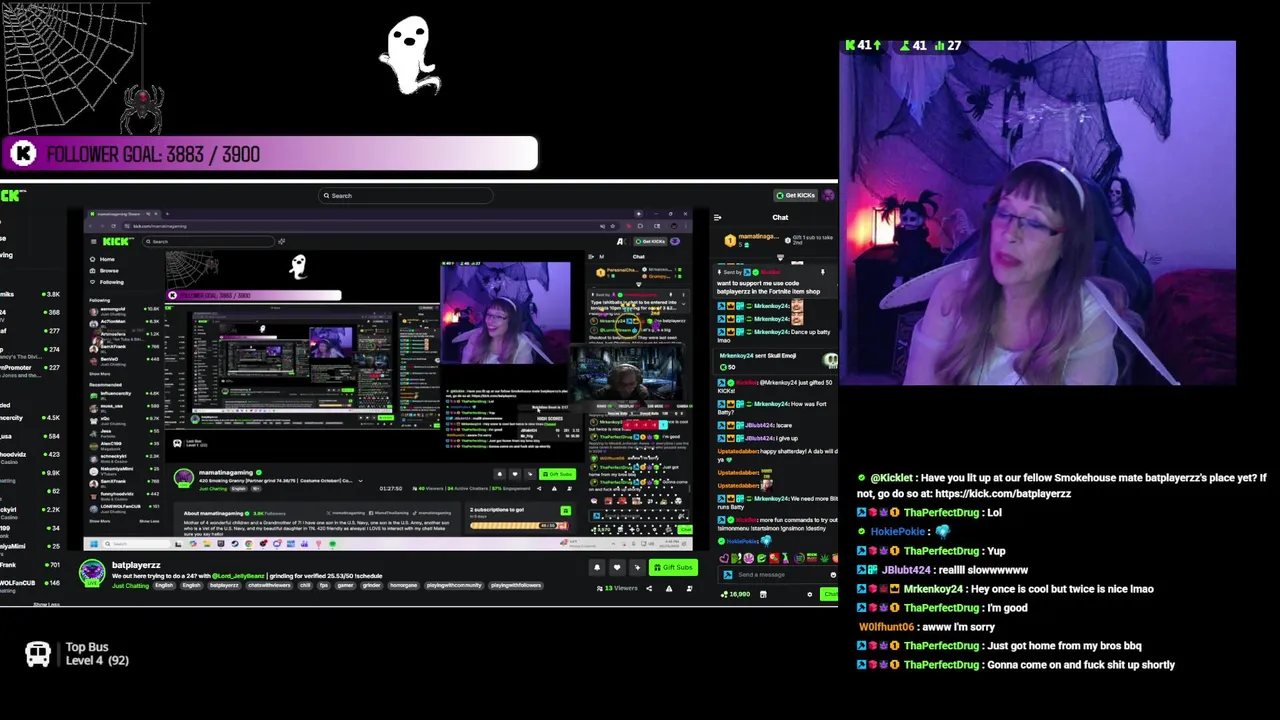Screen dimensions: 1280x720
Task: Unpin the pinned Kicklet message with the pin icon
Action: click(x=822, y=272)
